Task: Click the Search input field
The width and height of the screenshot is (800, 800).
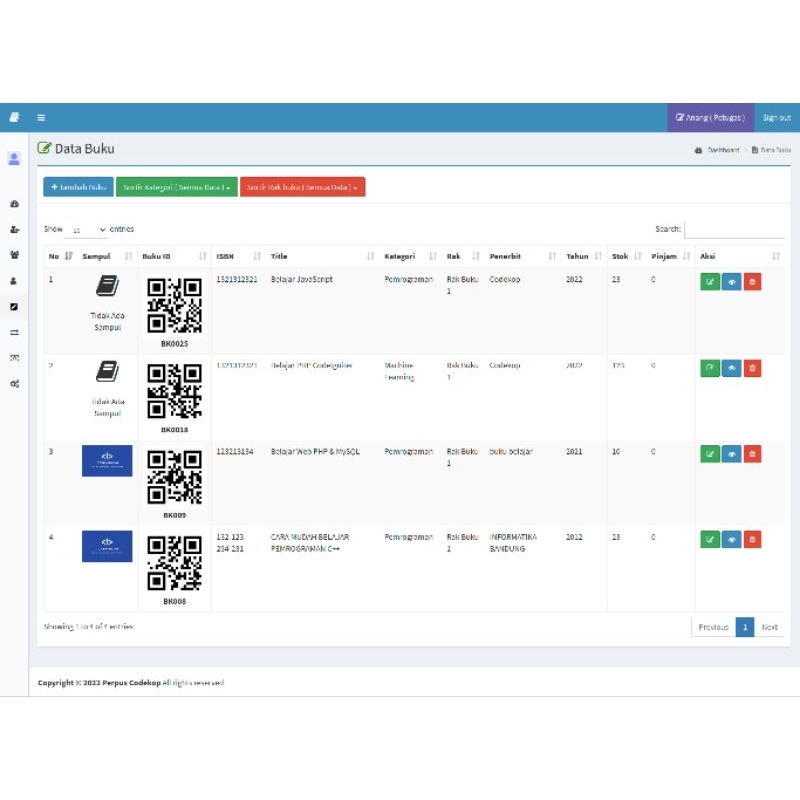Action: [734, 229]
